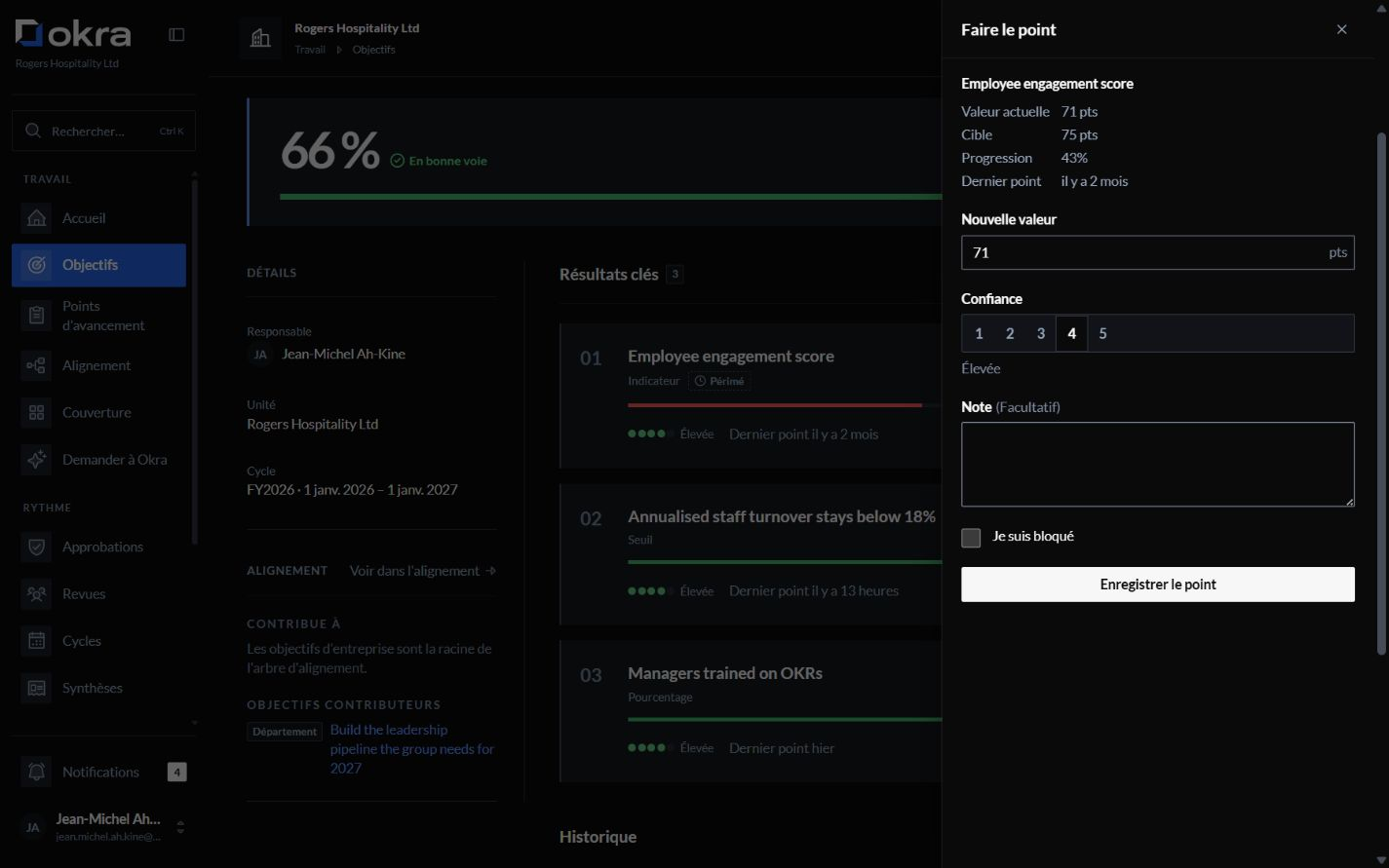The height and width of the screenshot is (868, 1389).
Task: Close the Faire le point panel
Action: (1341, 29)
